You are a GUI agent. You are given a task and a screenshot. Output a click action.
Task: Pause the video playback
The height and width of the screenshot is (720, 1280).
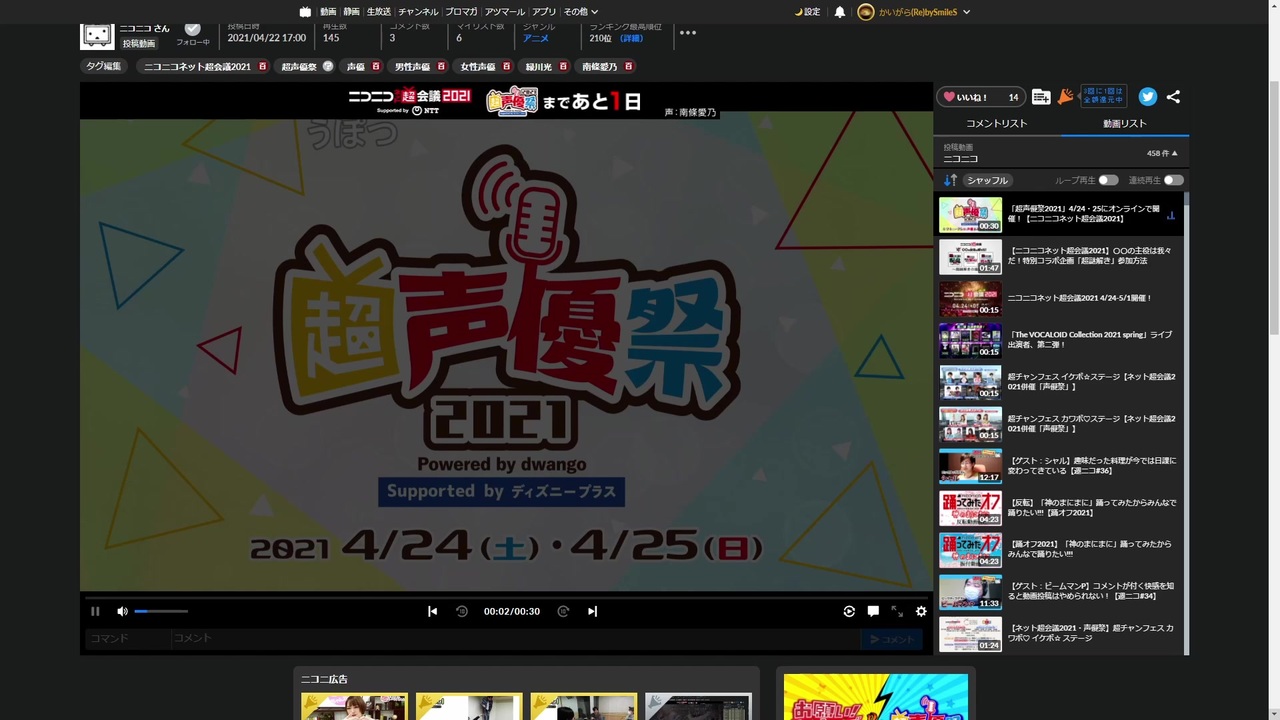tap(95, 611)
